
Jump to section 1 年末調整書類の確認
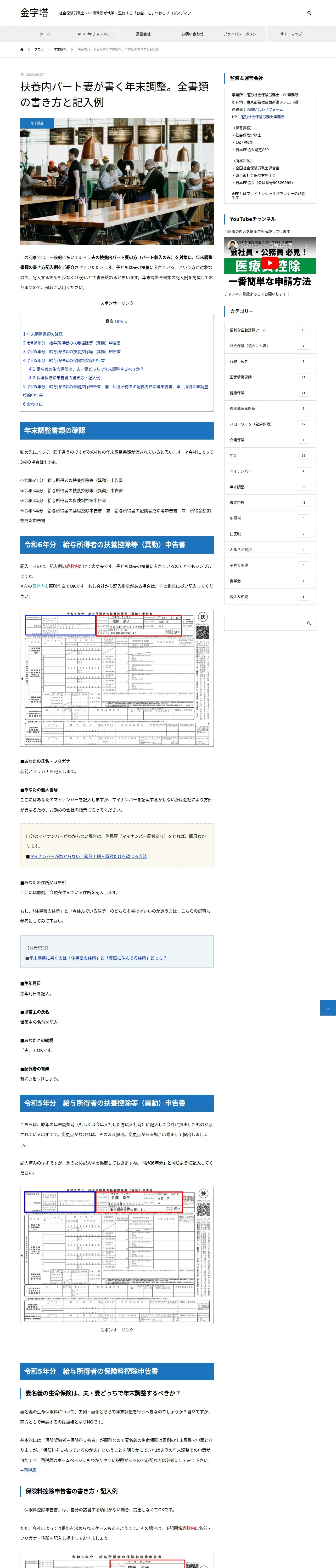click(x=43, y=334)
